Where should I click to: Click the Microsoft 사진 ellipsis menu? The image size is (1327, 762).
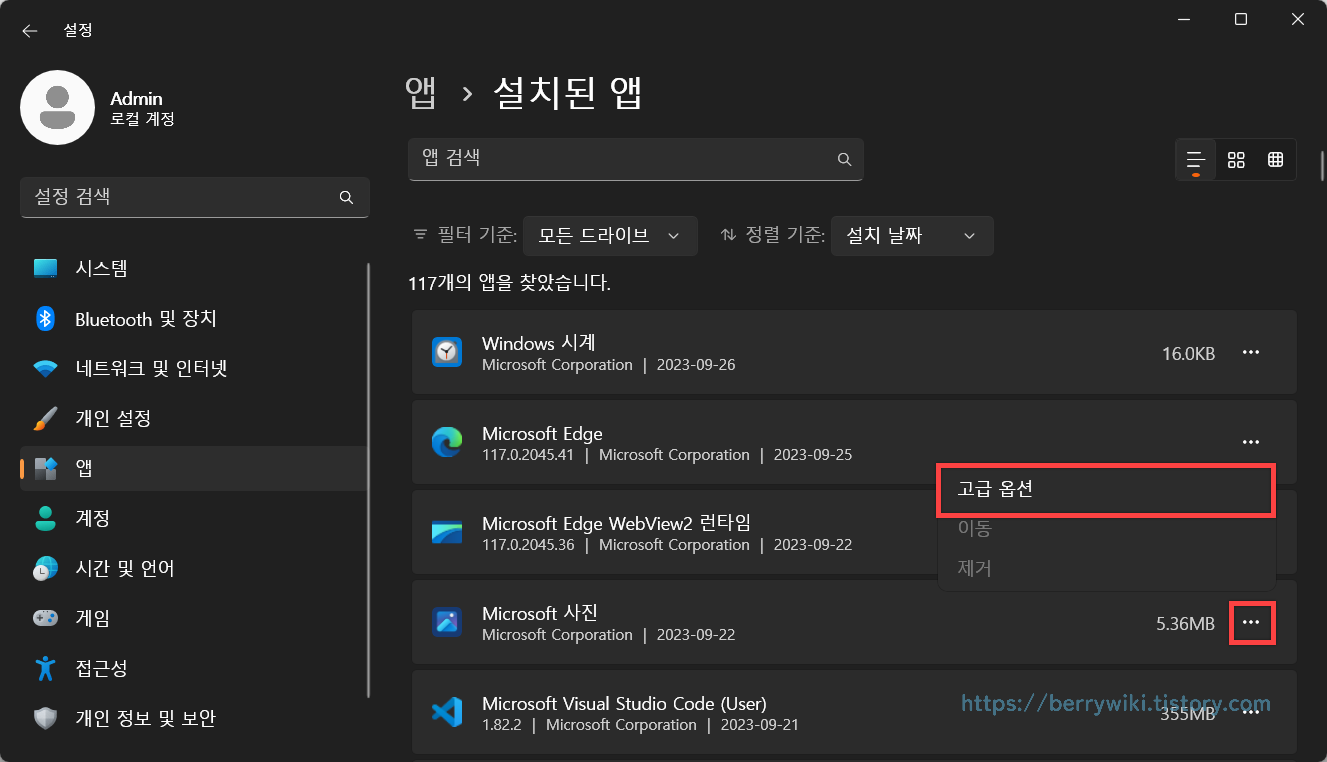click(x=1251, y=622)
